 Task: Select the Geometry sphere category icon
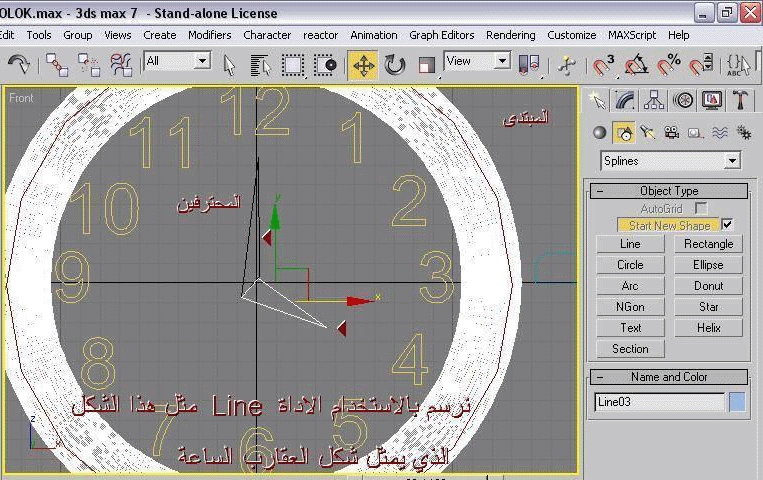point(600,132)
